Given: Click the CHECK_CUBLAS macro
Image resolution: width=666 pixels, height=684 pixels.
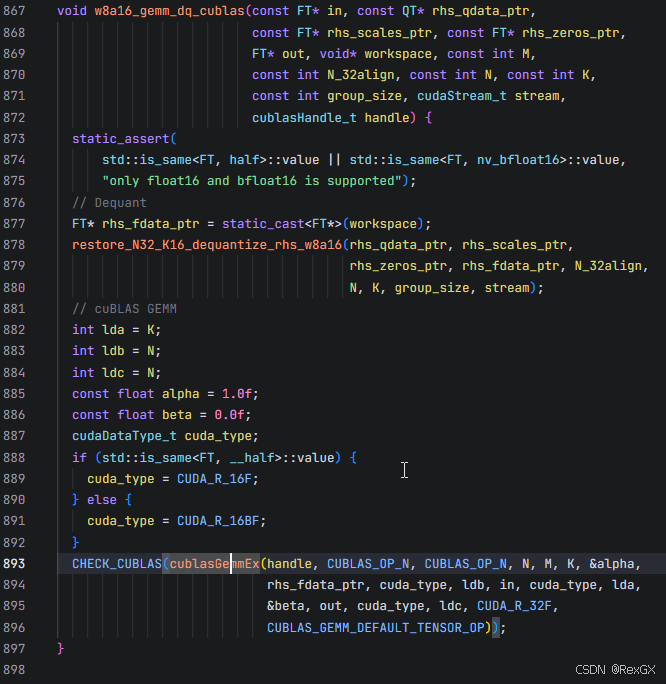Looking at the screenshot, I should (x=117, y=564).
